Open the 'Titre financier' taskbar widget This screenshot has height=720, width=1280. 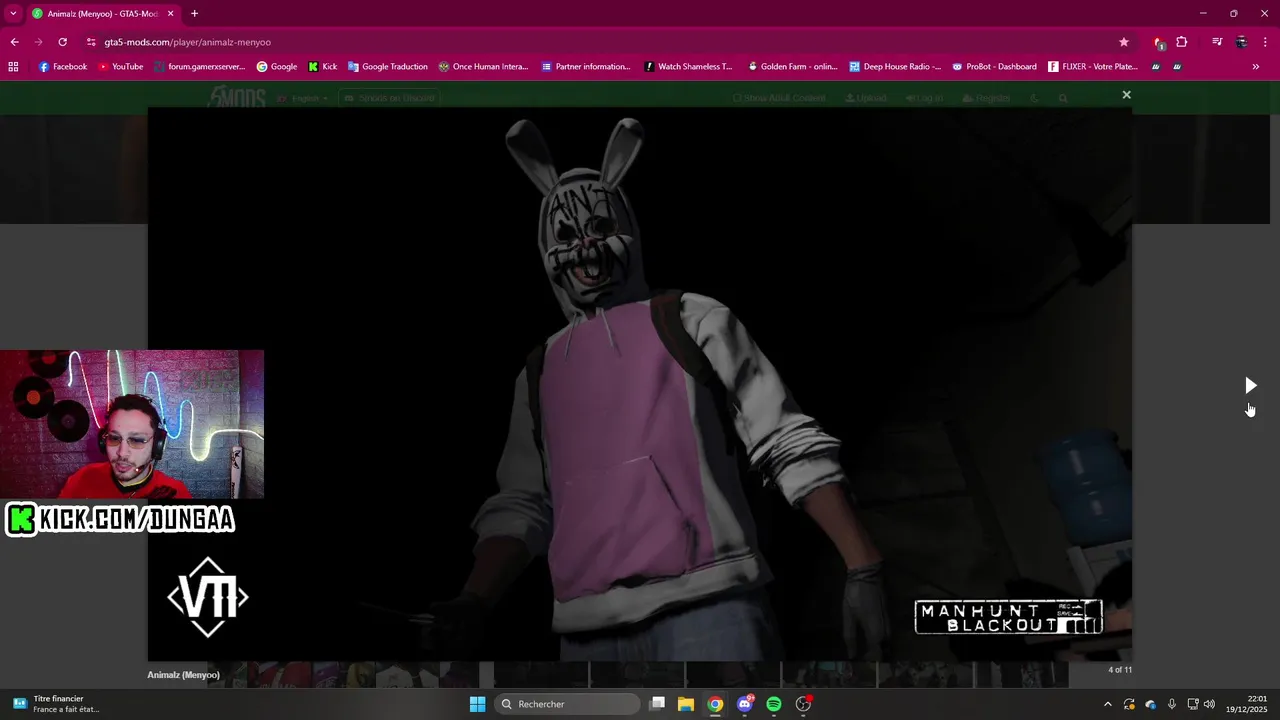click(57, 704)
